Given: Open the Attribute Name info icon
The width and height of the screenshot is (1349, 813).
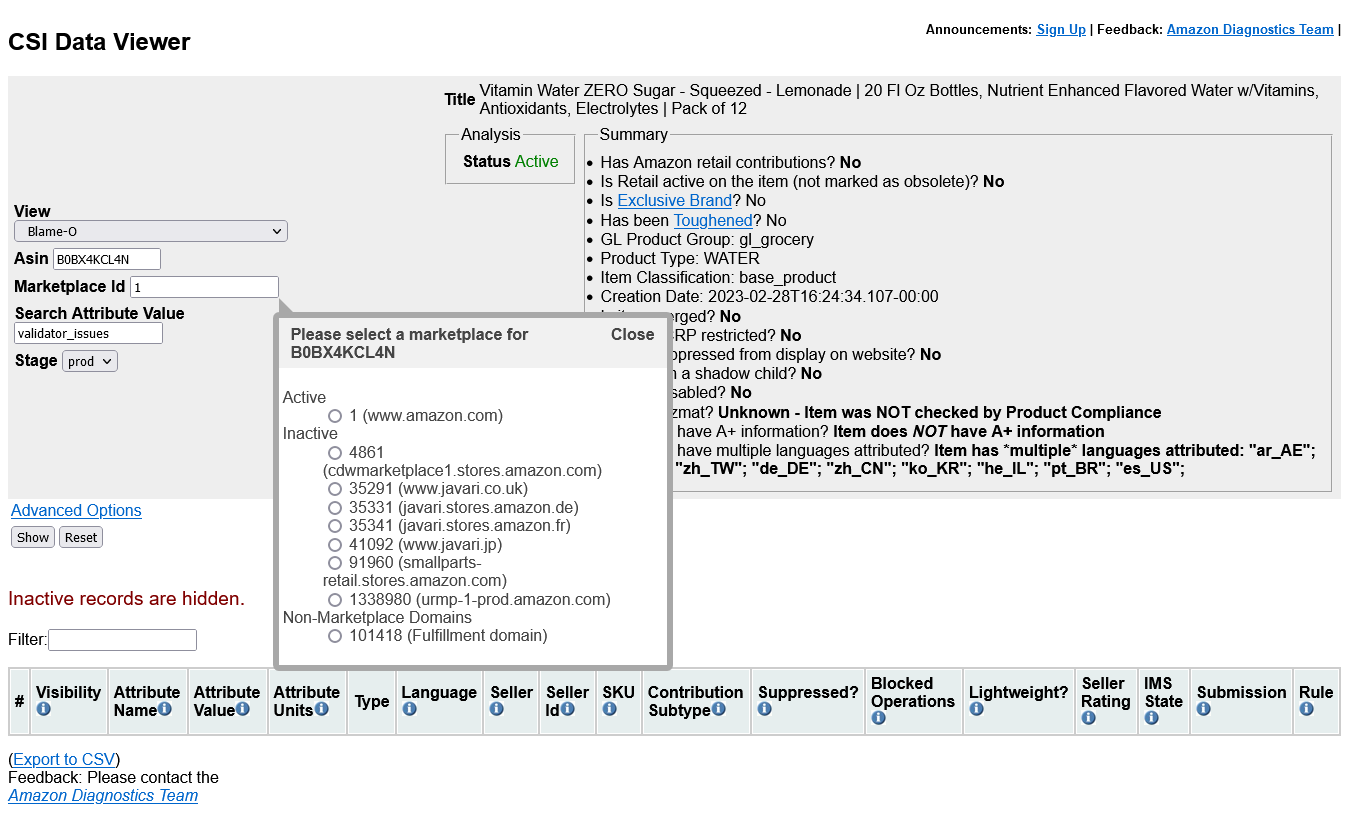Looking at the screenshot, I should [x=164, y=709].
